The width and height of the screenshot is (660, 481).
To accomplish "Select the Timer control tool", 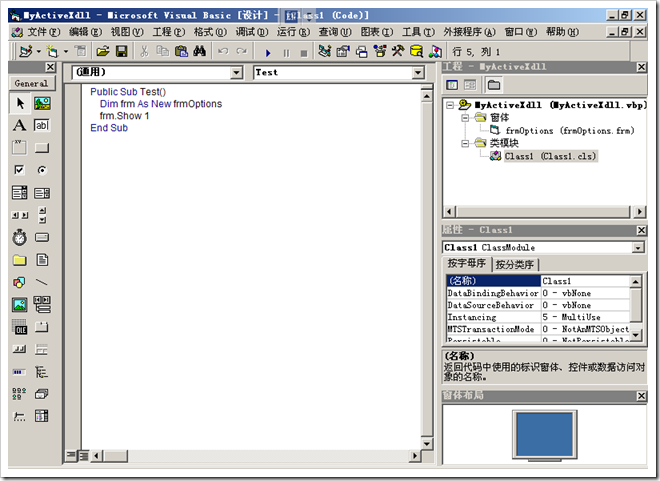I will click(x=19, y=238).
